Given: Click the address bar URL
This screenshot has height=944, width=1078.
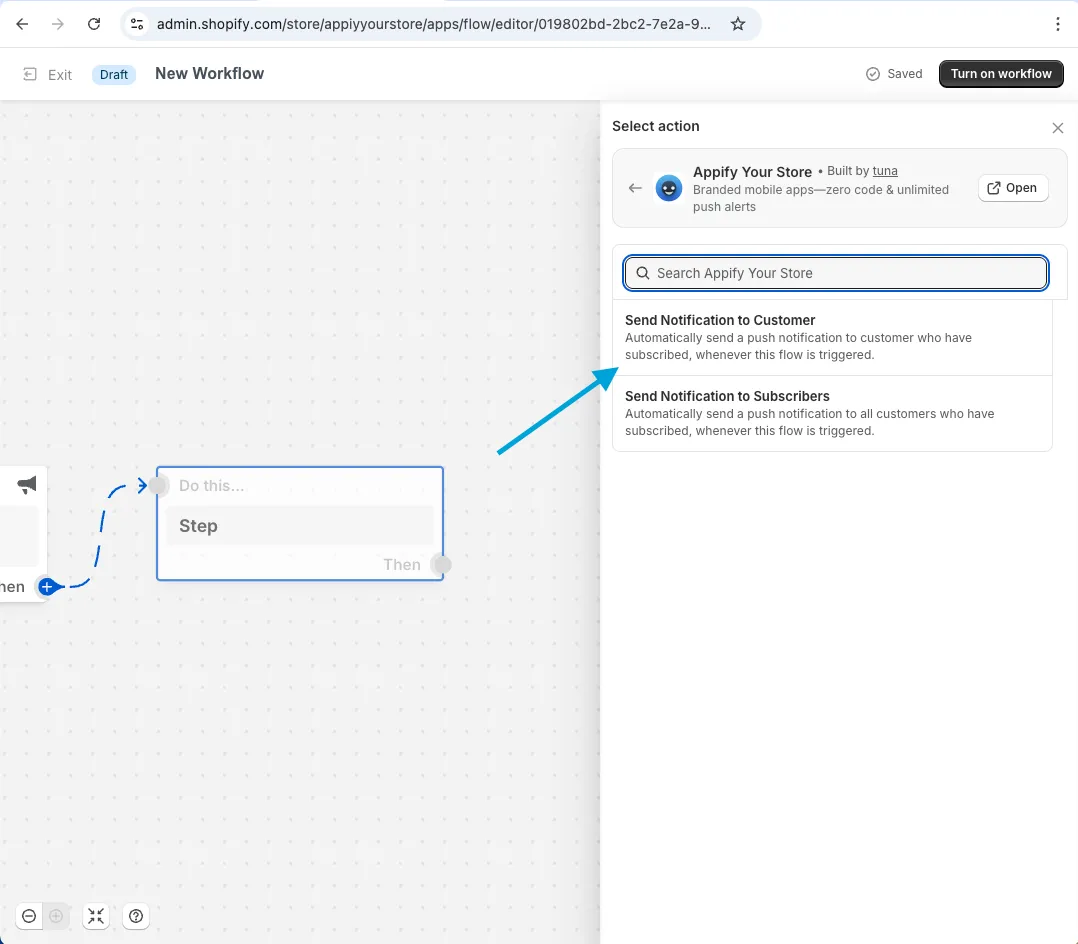Looking at the screenshot, I should coord(433,24).
